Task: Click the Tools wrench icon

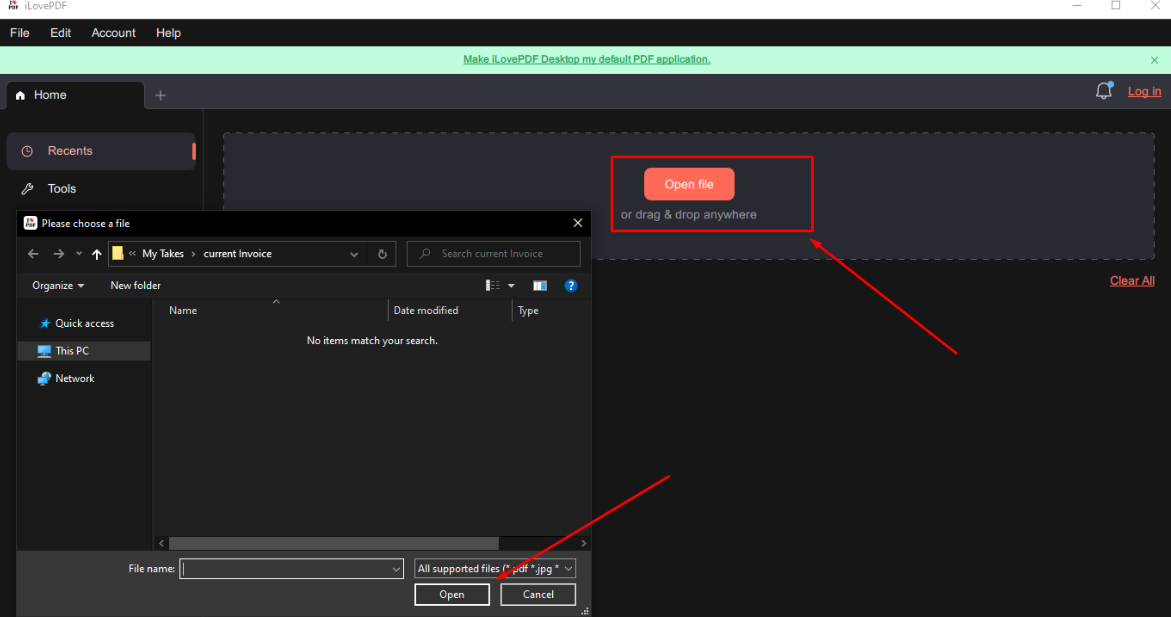Action: click(x=28, y=189)
